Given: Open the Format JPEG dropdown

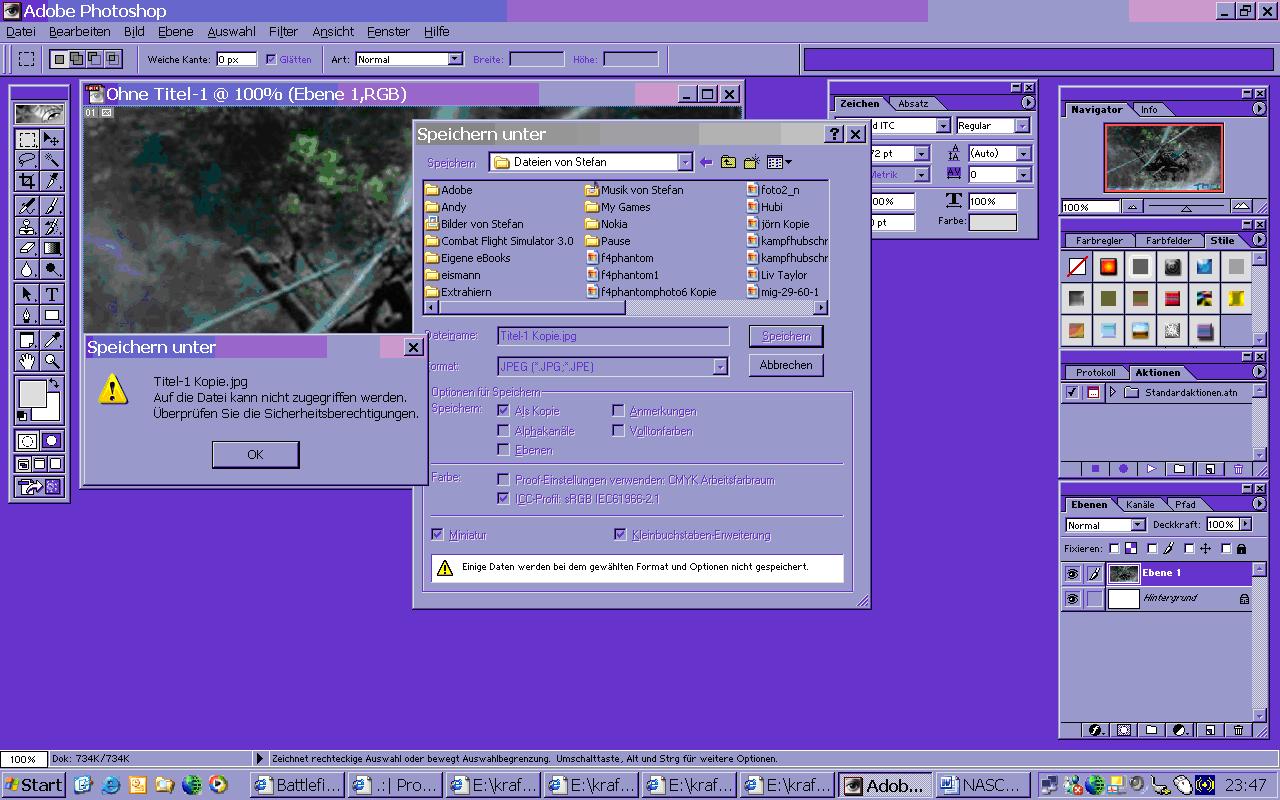Looking at the screenshot, I should click(720, 367).
